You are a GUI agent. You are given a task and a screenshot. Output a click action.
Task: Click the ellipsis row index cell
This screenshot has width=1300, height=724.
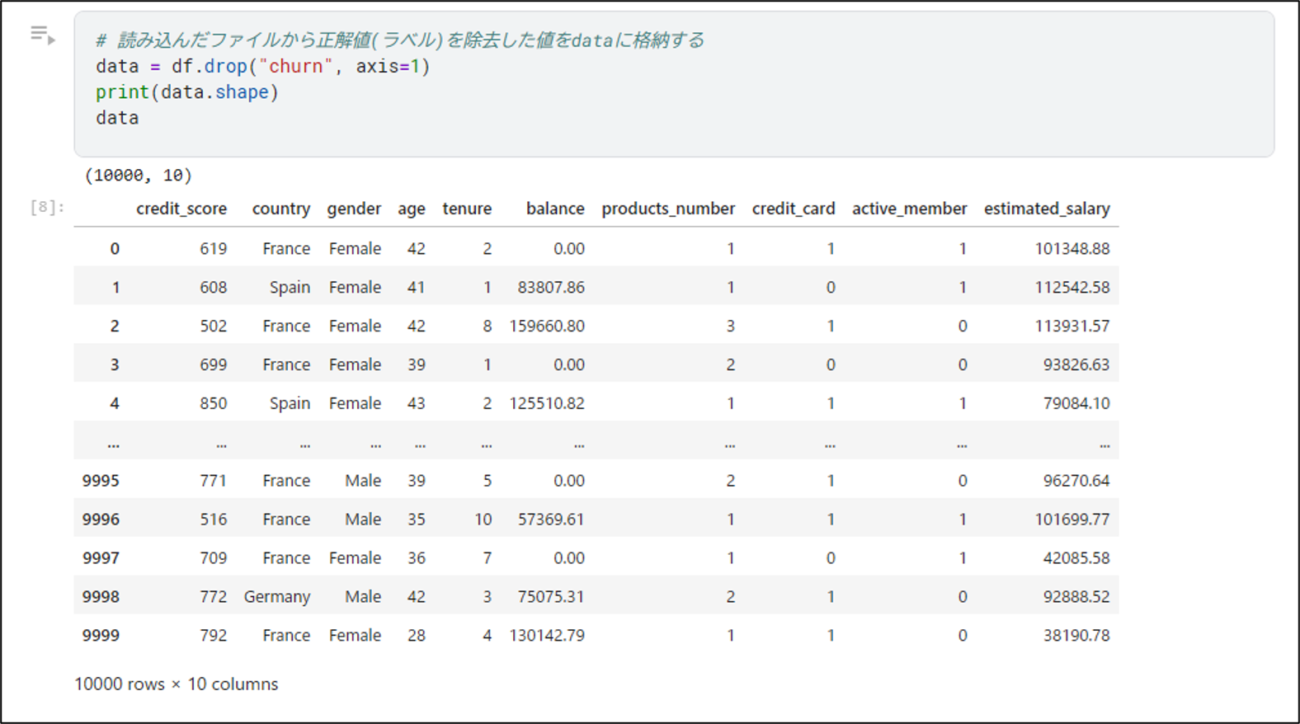[x=114, y=442]
